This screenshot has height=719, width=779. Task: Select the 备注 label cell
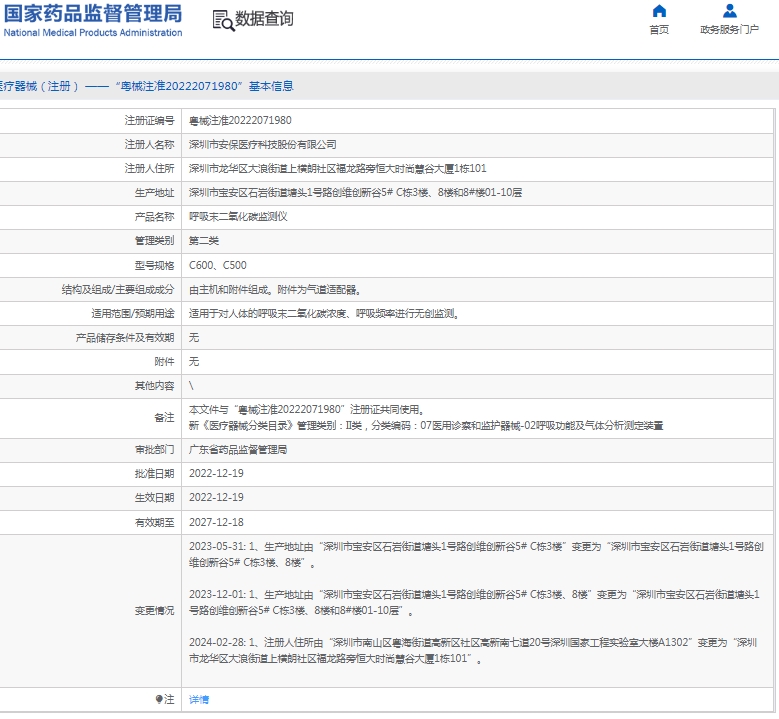click(90, 418)
